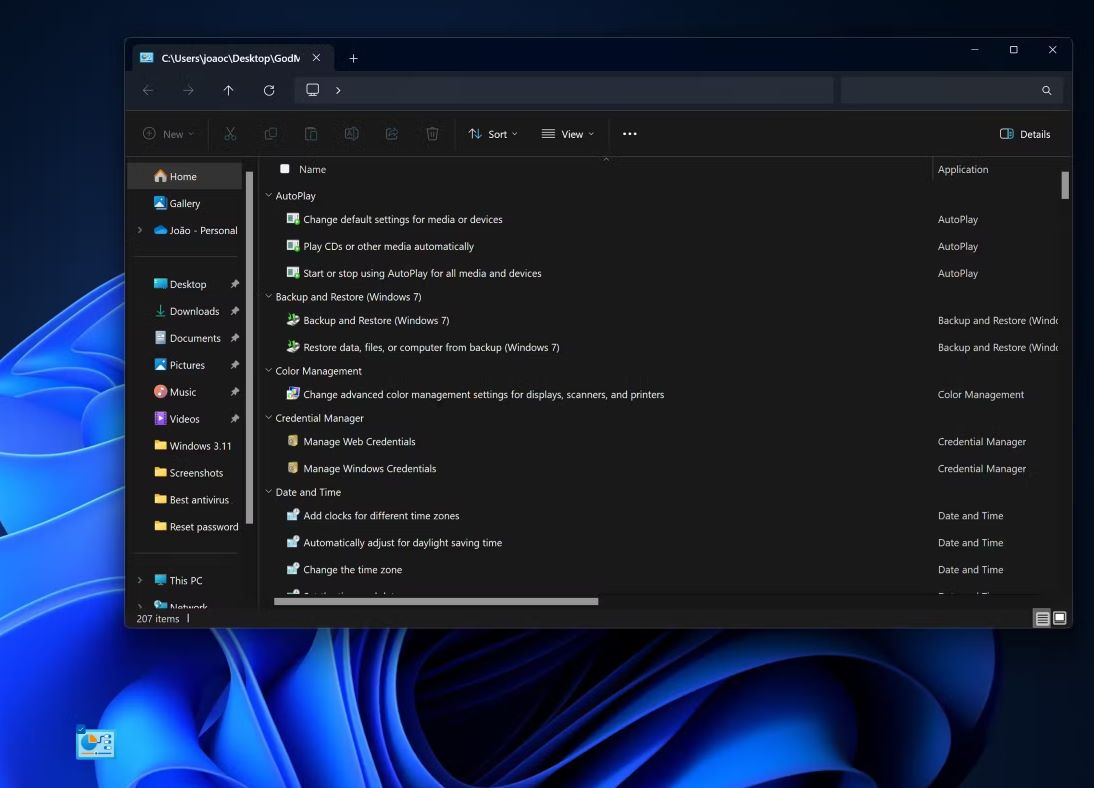This screenshot has height=788, width=1094.
Task: Collapse the Credential Manager group
Action: [x=268, y=418]
